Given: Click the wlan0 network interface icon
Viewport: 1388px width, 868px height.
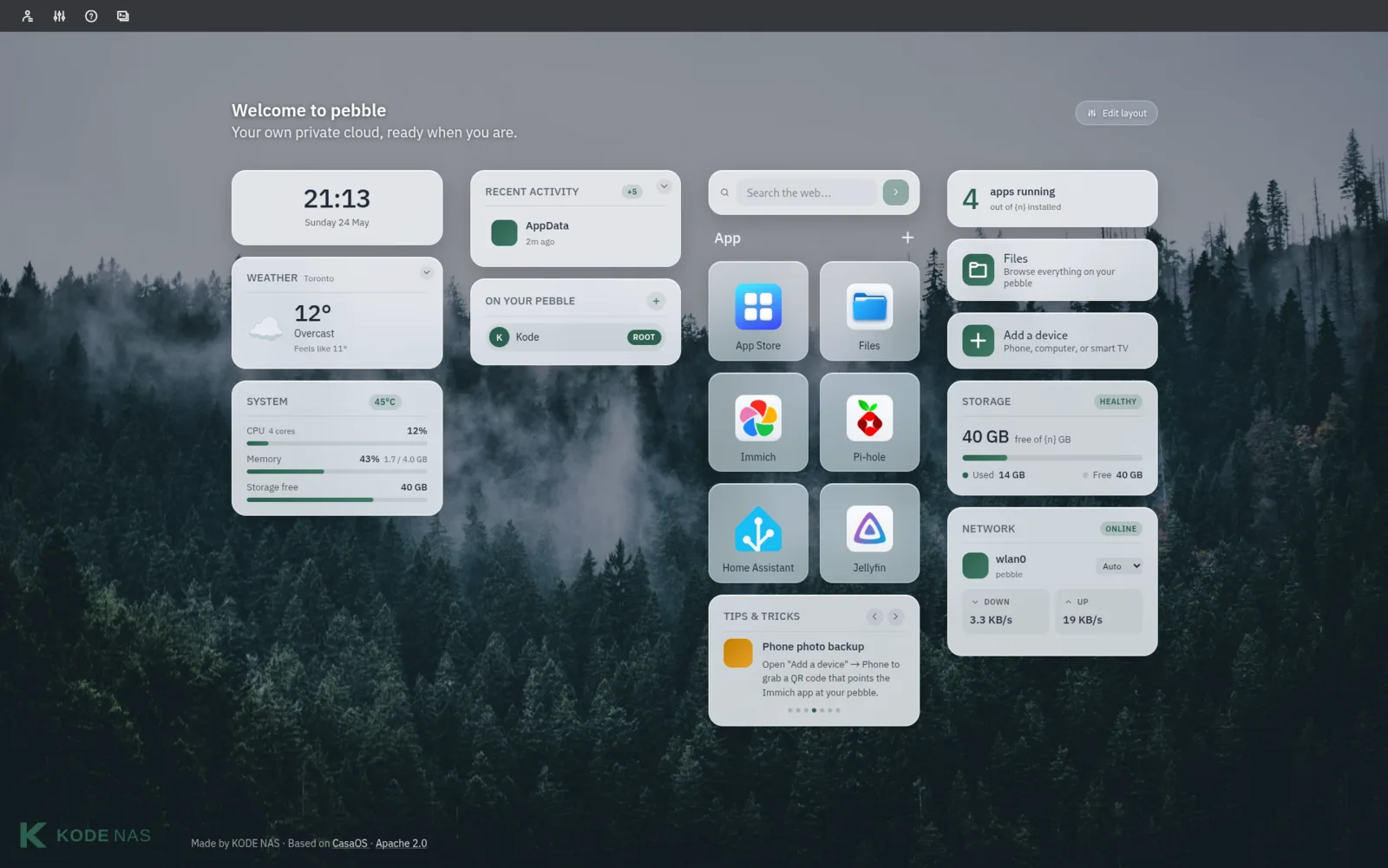Looking at the screenshot, I should coord(975,565).
